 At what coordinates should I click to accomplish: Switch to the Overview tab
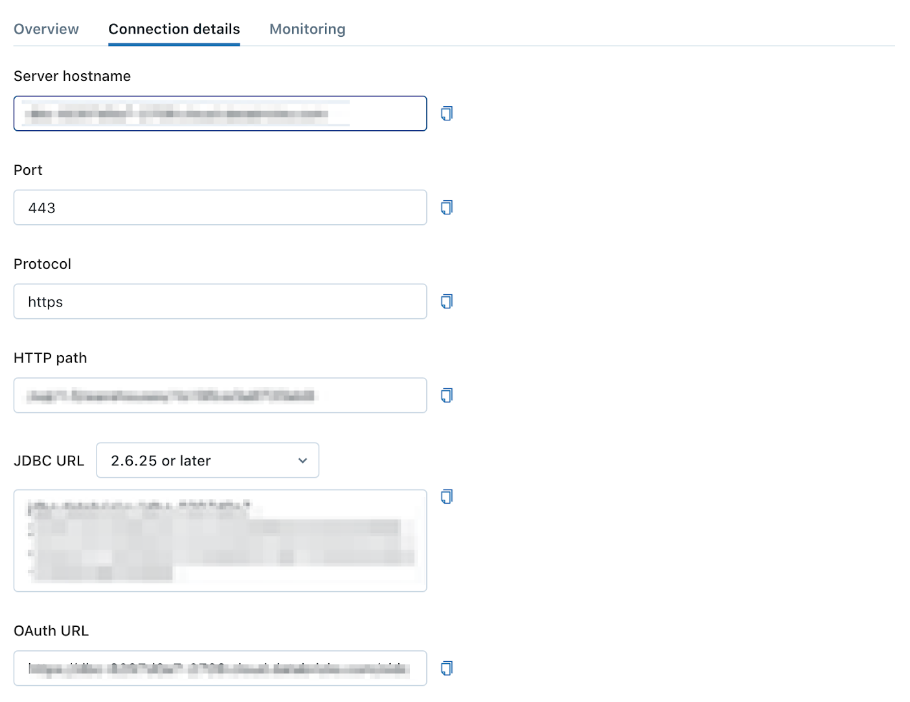point(46,29)
